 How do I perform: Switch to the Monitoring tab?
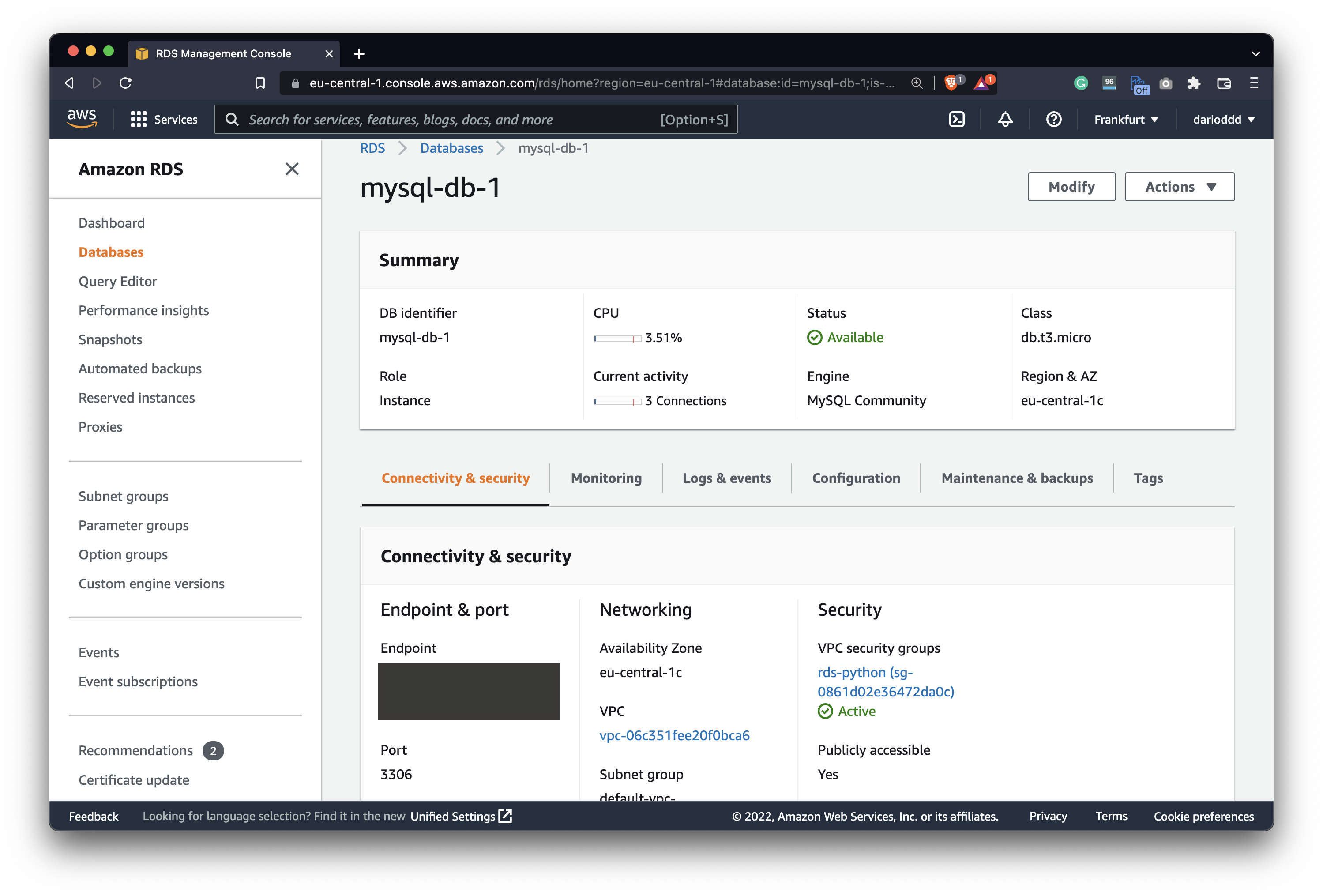pyautogui.click(x=606, y=478)
